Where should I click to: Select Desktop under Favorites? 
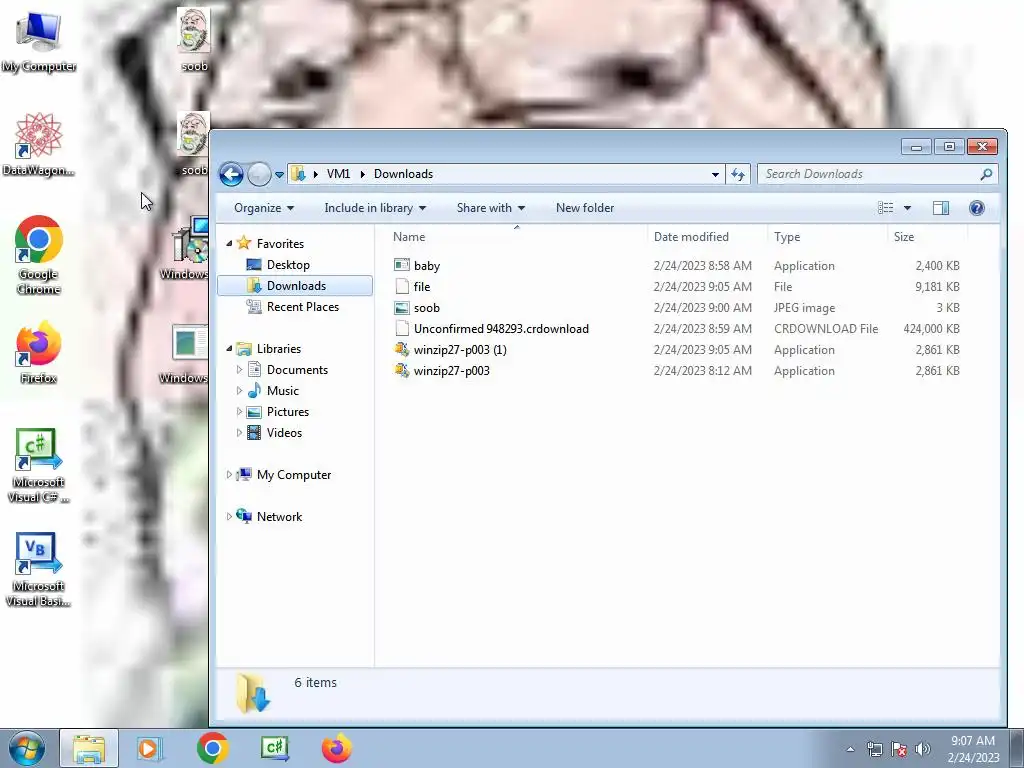pyautogui.click(x=288, y=264)
